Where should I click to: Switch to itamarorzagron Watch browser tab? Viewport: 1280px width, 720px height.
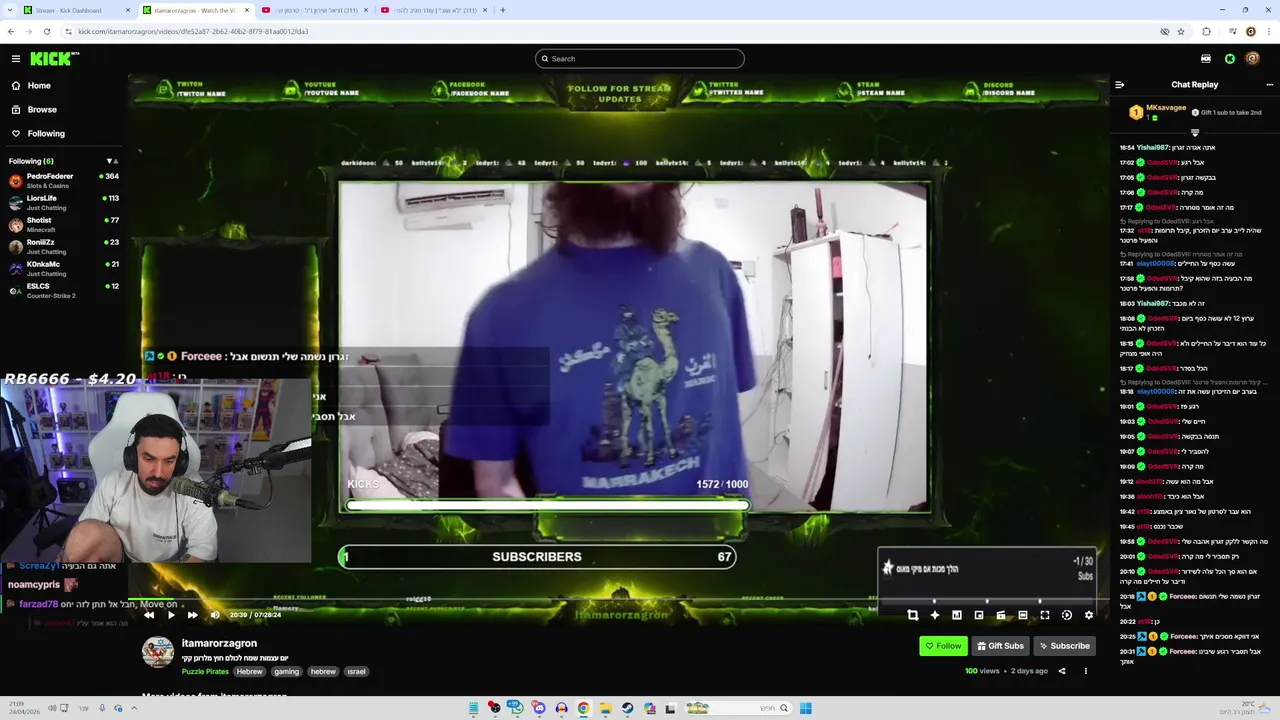(195, 10)
